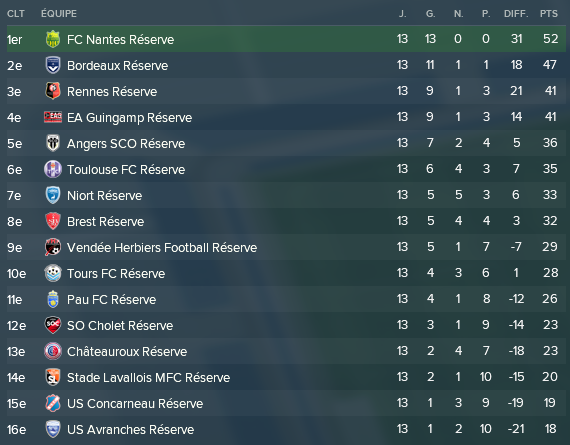Click the ÉQUIPE column header

pos(59,14)
